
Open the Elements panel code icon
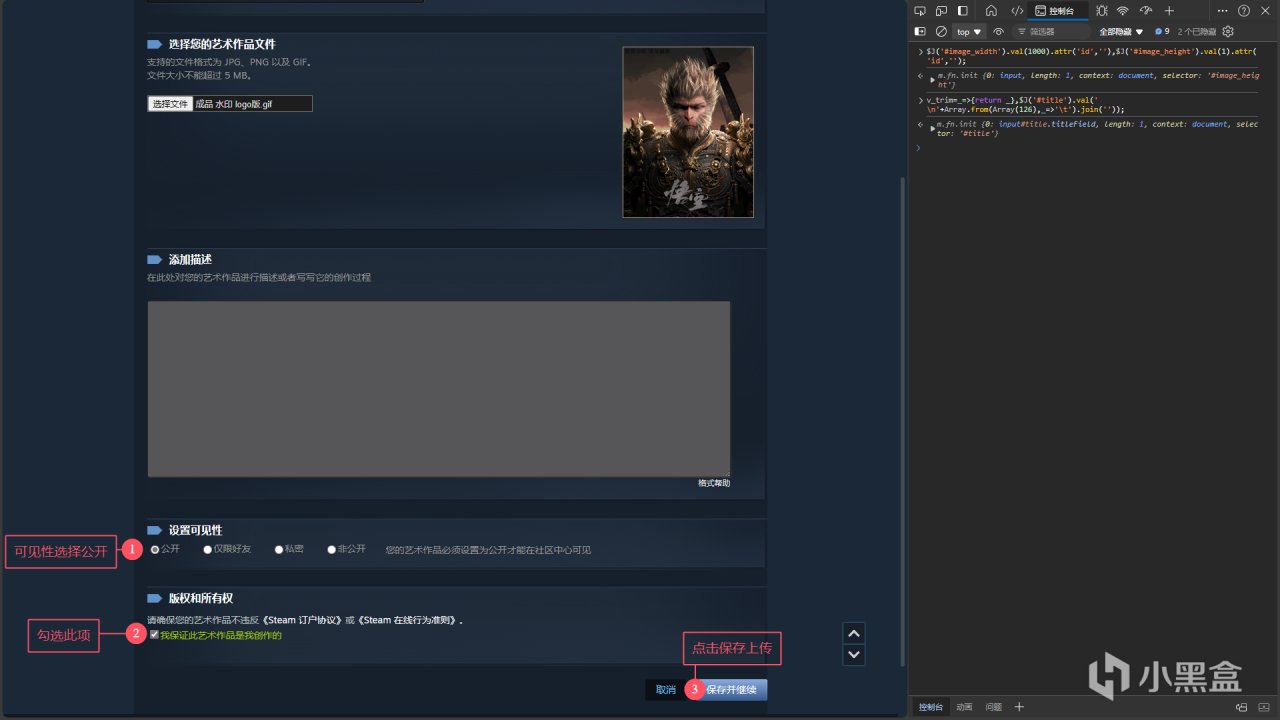pyautogui.click(x=1017, y=11)
